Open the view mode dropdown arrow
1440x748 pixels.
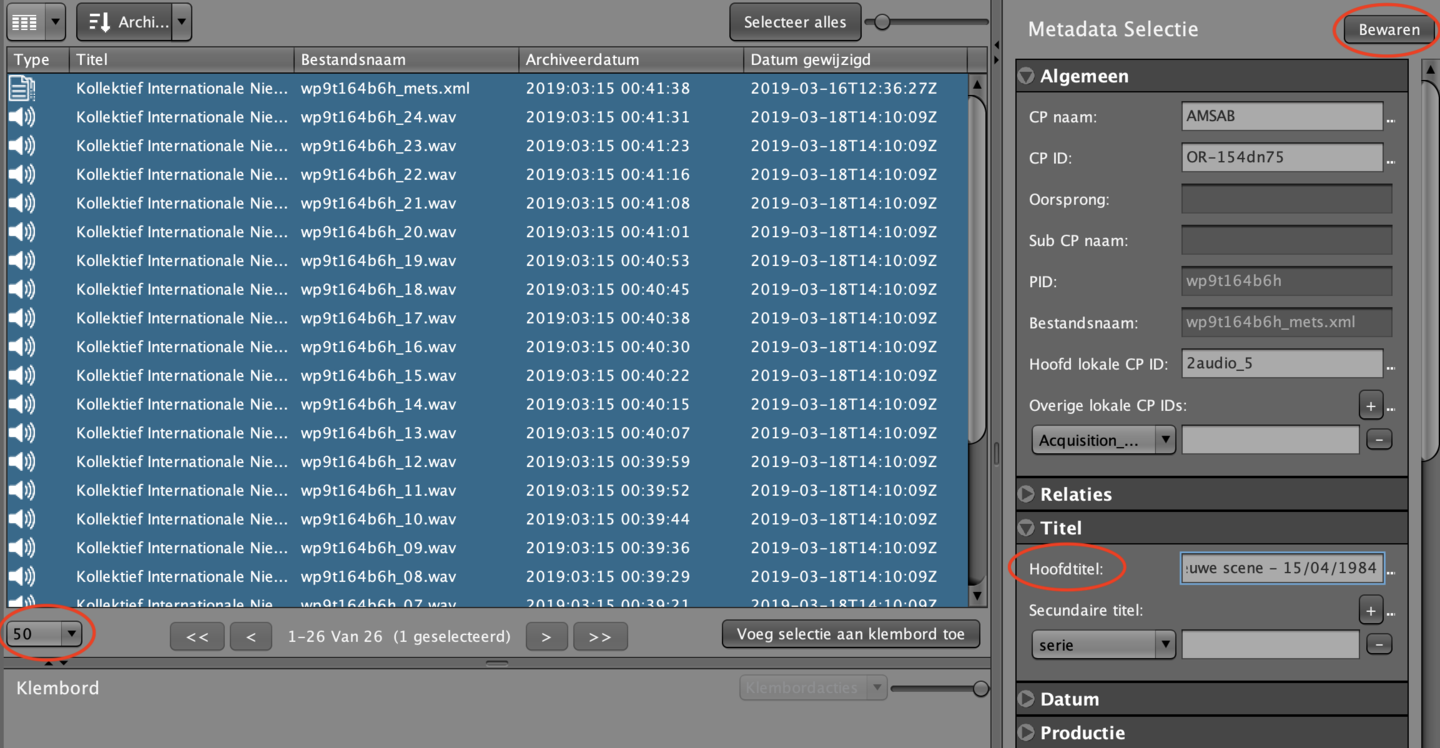55,21
